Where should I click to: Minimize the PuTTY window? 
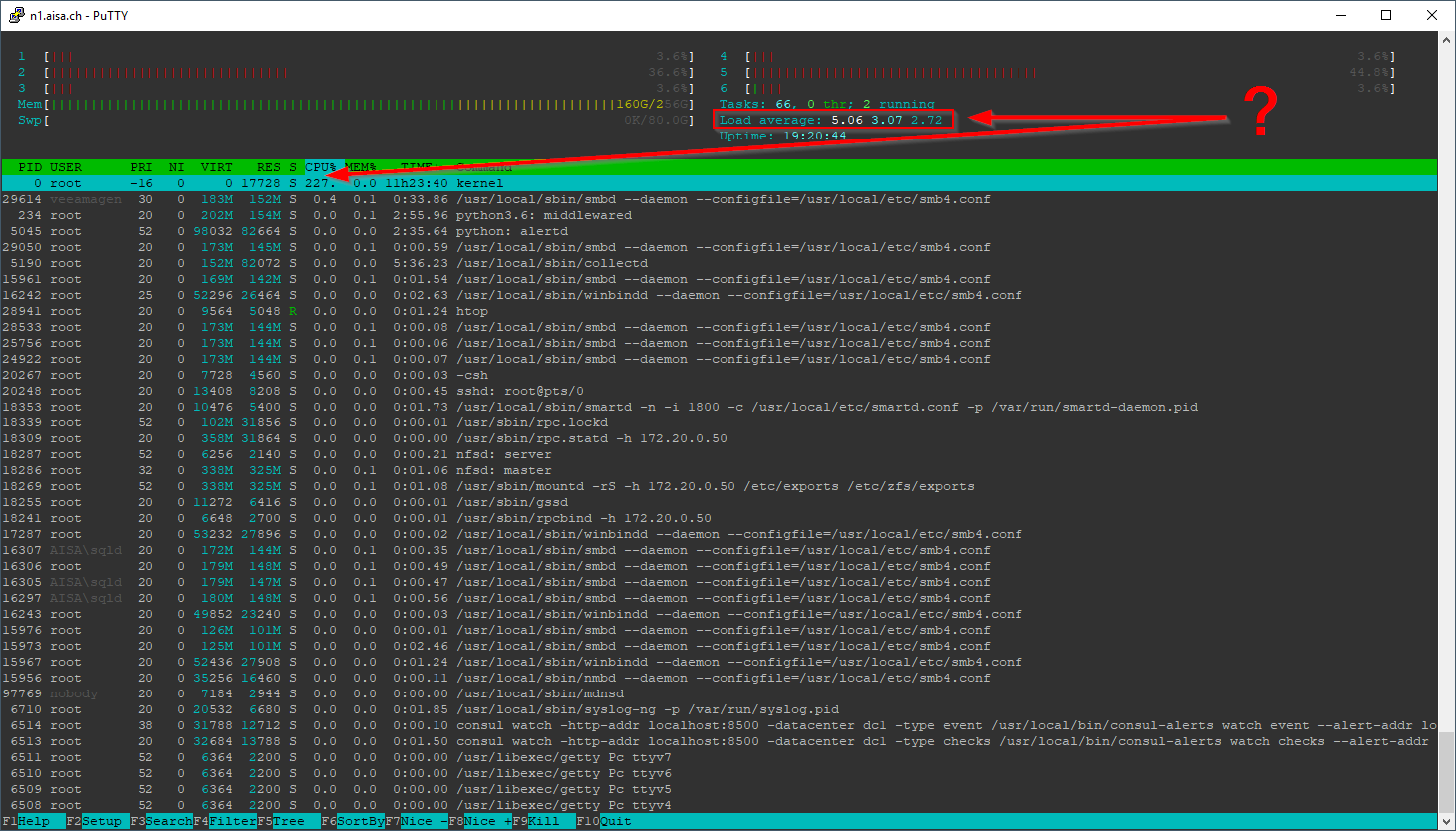pyautogui.click(x=1340, y=15)
